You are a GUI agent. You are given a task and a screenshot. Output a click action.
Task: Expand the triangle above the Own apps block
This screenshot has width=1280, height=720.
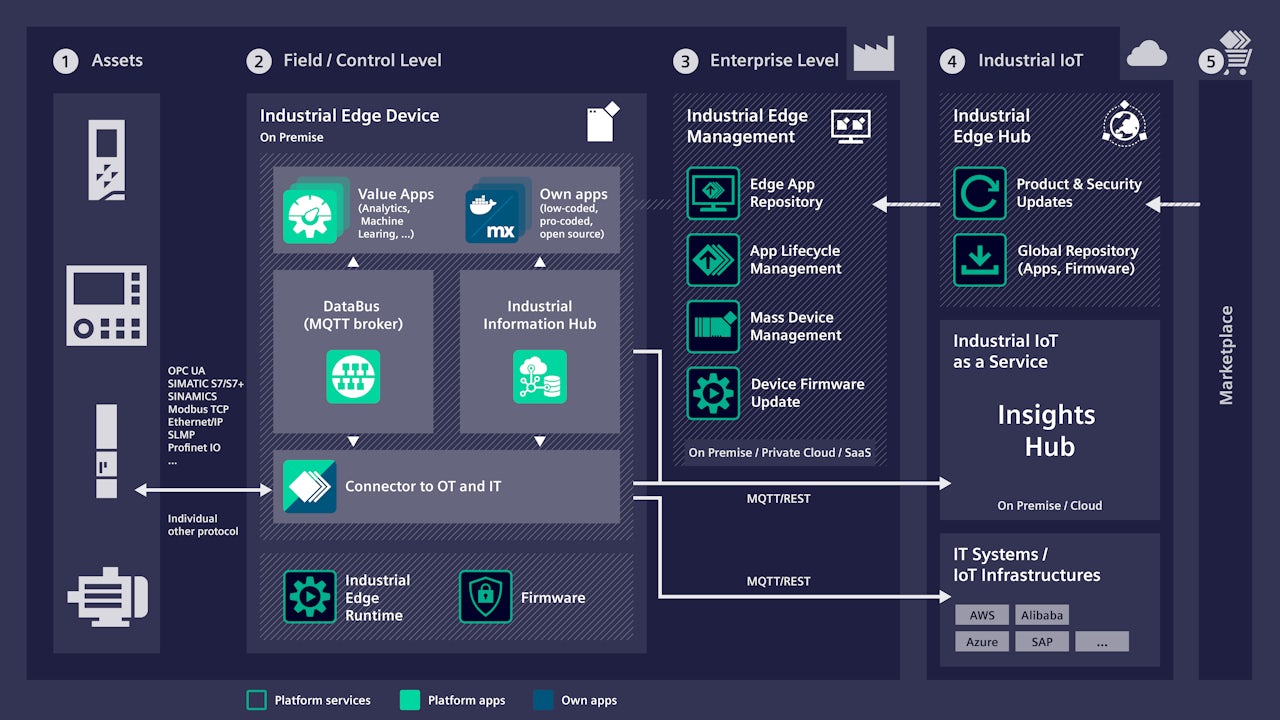click(x=540, y=261)
